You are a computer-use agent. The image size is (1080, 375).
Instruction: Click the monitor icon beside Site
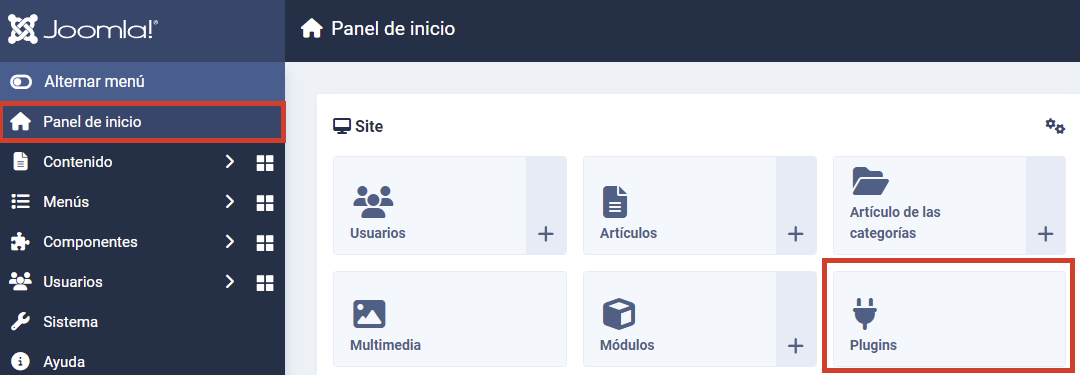pyautogui.click(x=342, y=126)
